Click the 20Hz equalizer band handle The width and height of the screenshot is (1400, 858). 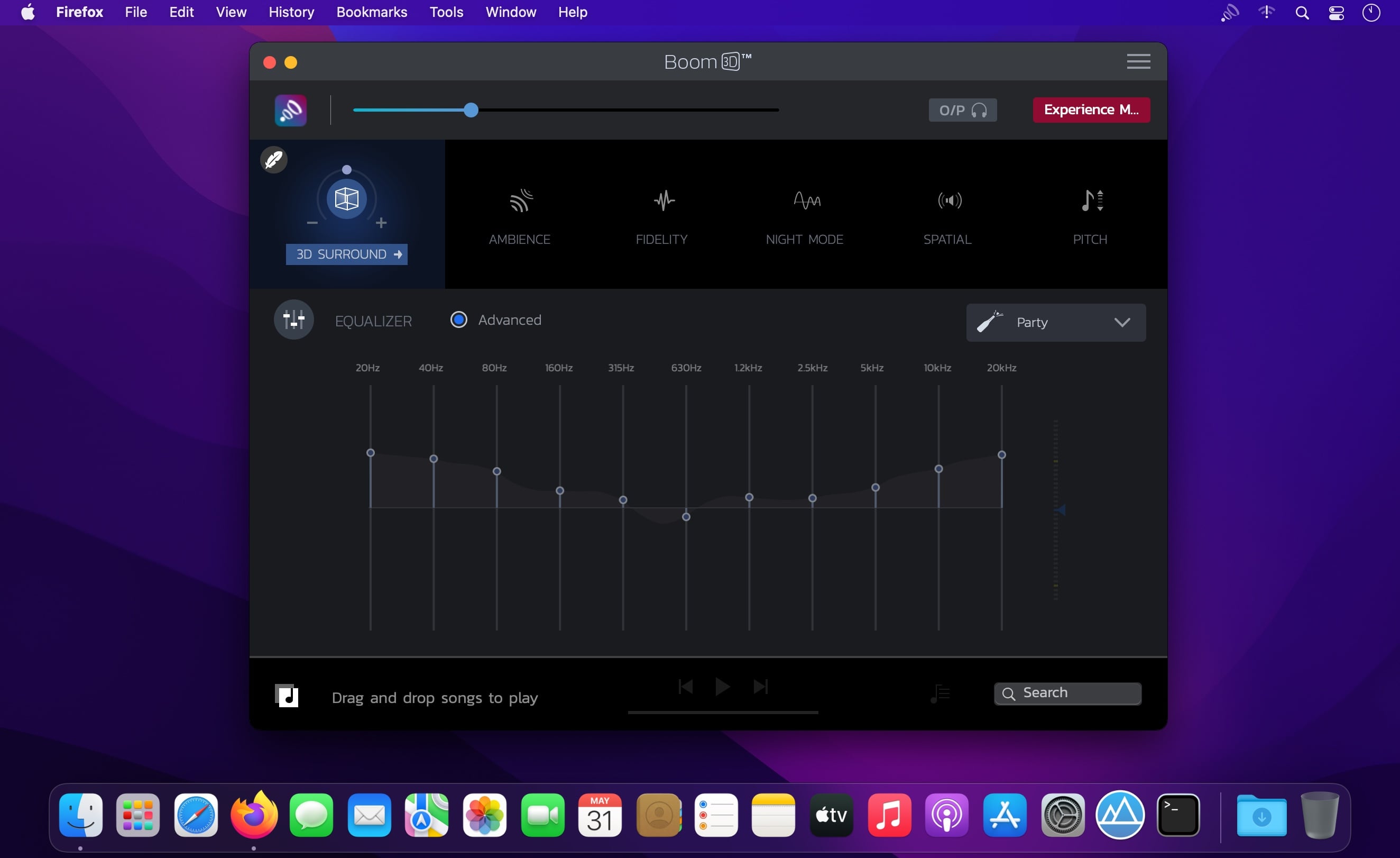[x=371, y=453]
